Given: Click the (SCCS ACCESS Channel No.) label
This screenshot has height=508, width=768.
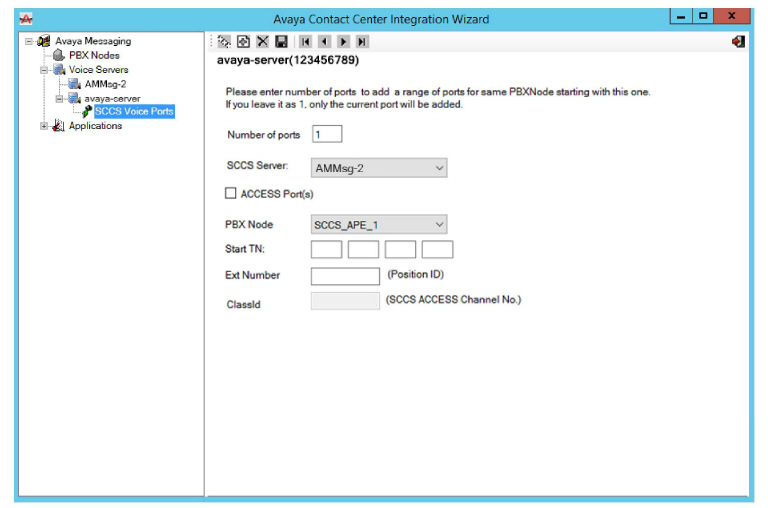Looking at the screenshot, I should (x=454, y=299).
